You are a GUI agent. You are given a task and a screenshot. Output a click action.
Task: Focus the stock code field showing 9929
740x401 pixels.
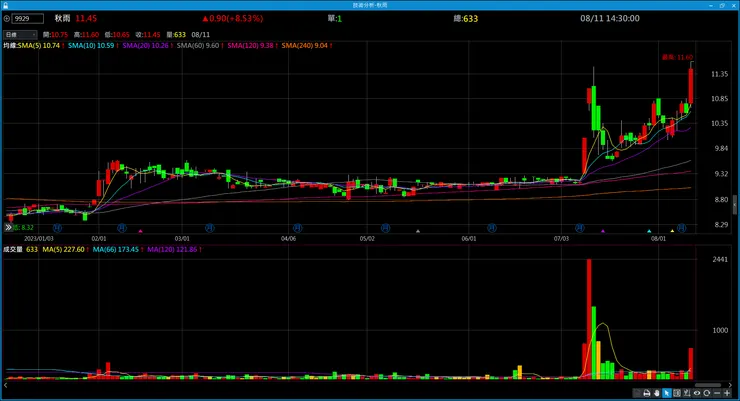(27, 19)
